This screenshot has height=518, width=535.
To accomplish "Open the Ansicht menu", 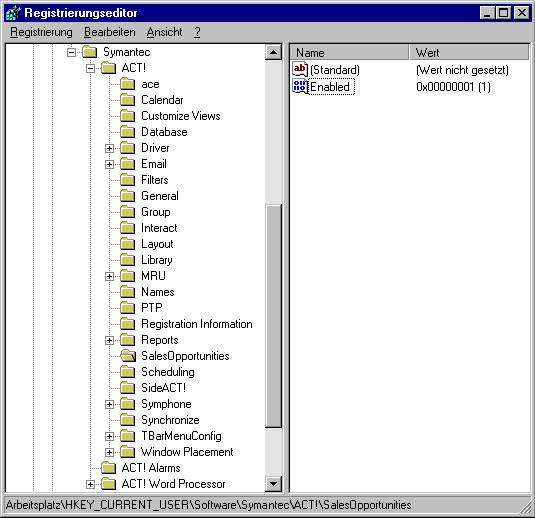I will coord(164,32).
